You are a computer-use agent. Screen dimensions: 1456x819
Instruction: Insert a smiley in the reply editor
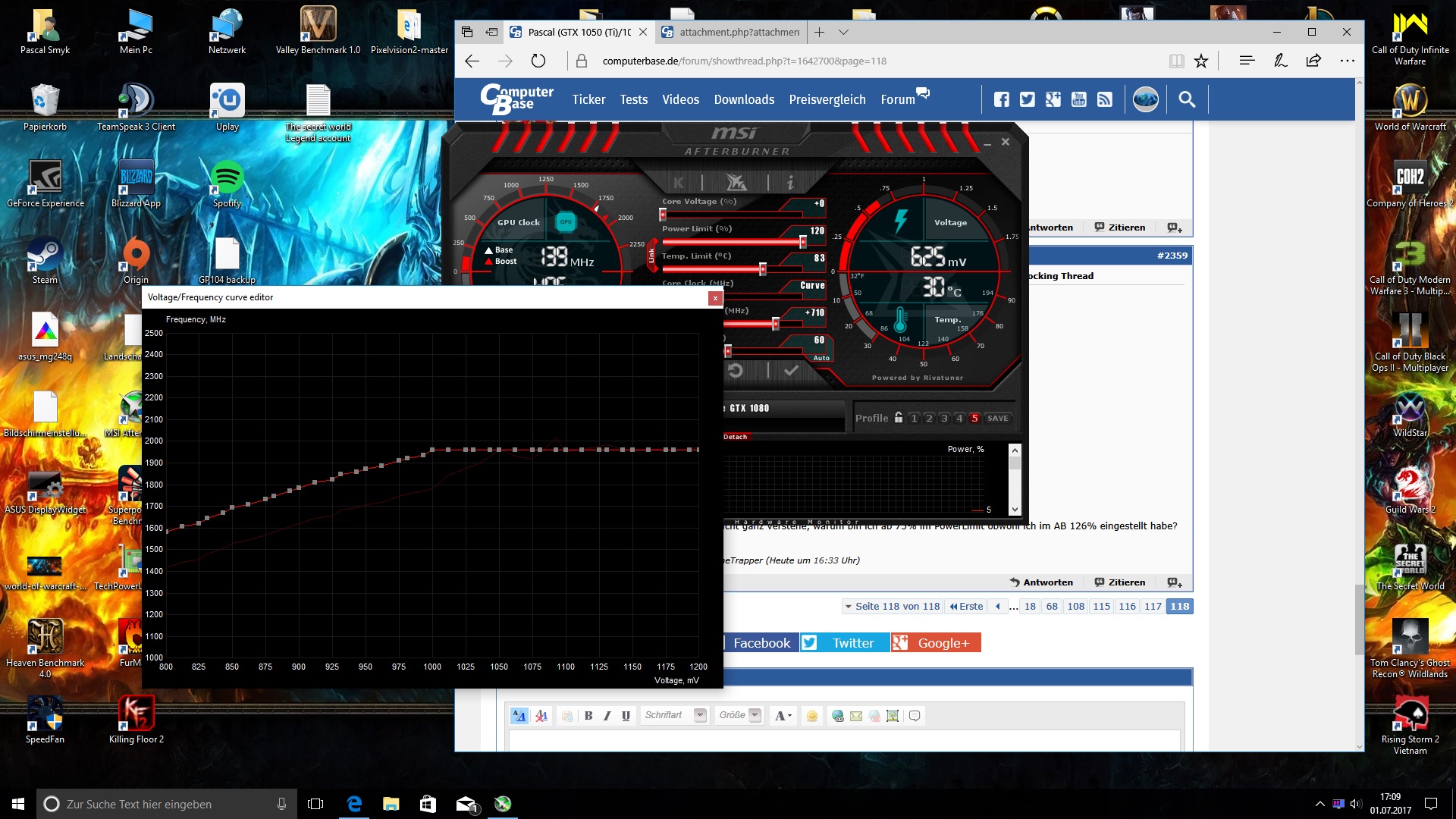(812, 716)
